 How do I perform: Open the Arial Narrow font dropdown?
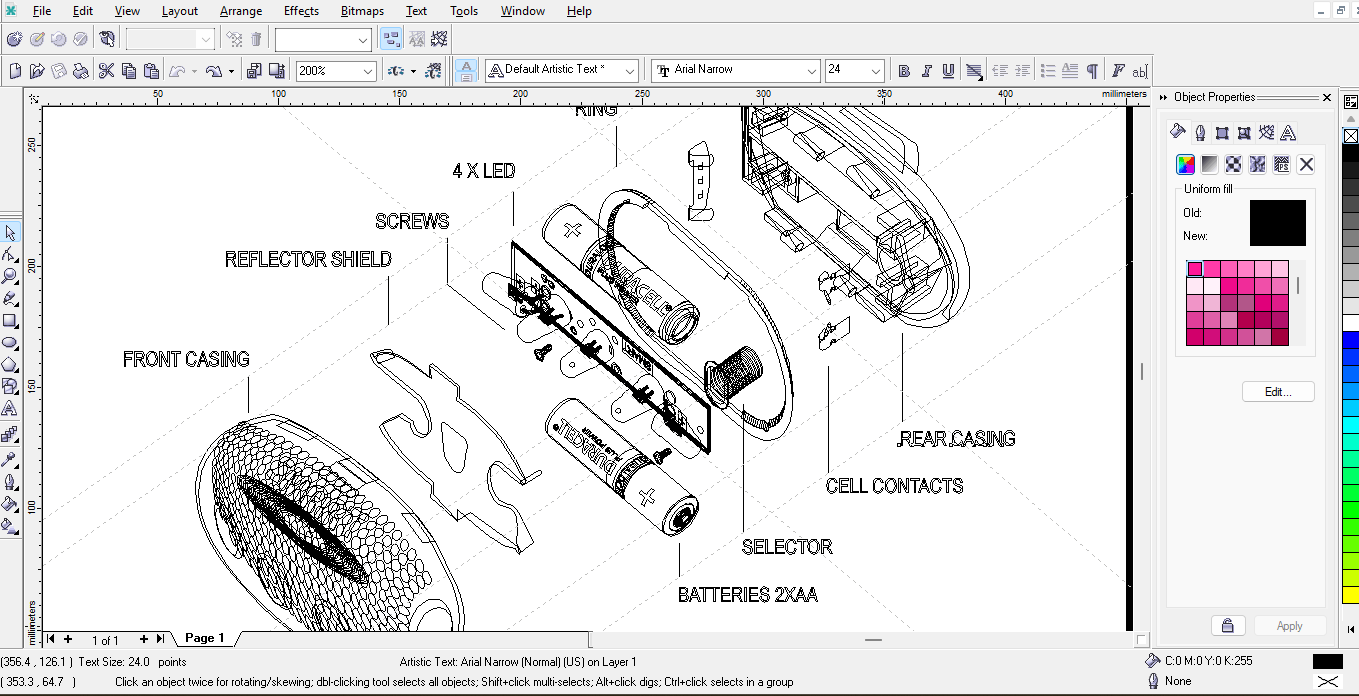(x=812, y=71)
